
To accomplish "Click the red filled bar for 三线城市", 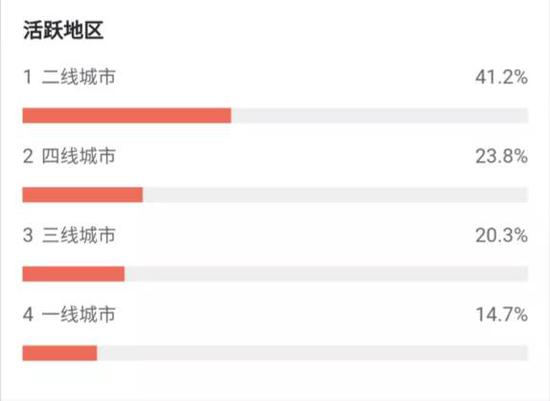I will coord(74,274).
